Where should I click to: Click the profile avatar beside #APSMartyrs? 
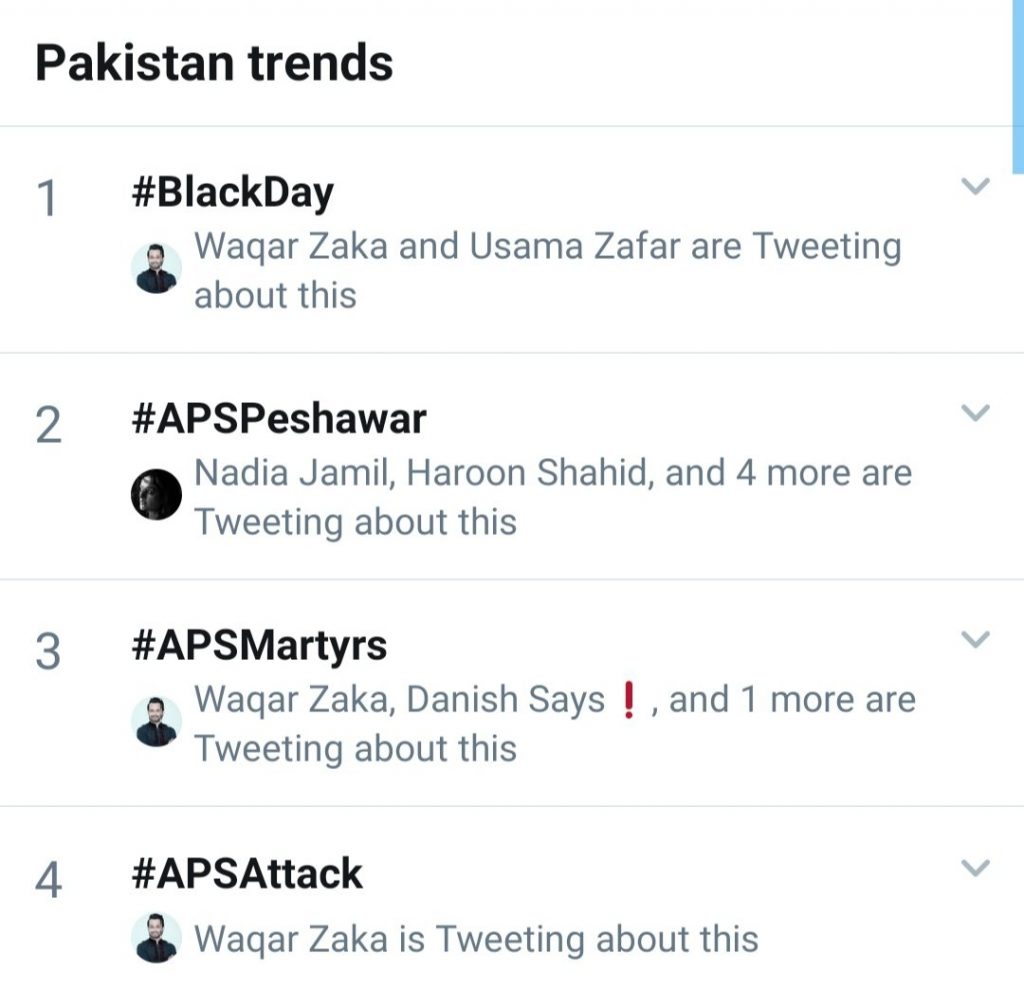click(x=157, y=722)
